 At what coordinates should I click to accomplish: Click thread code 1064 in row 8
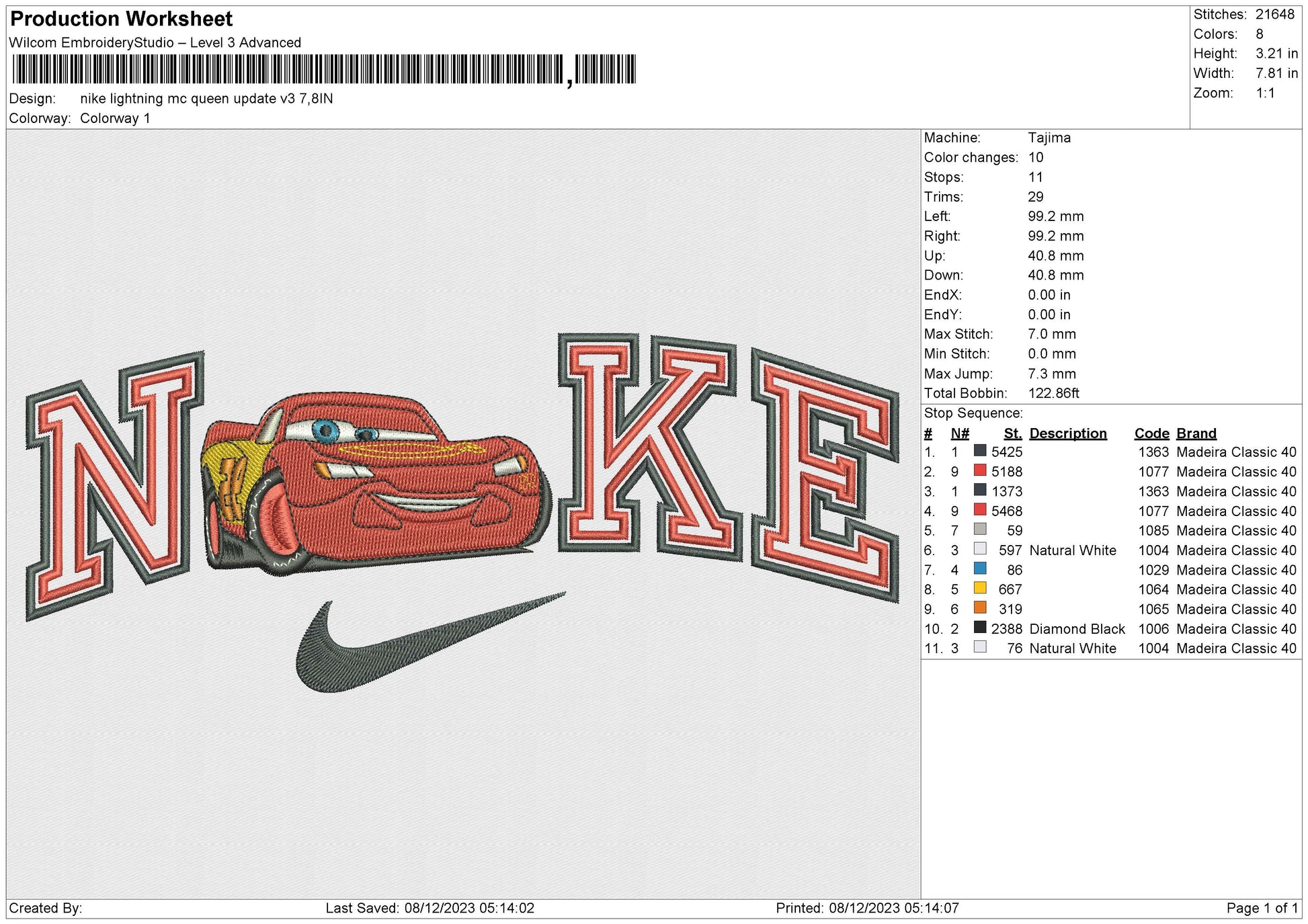click(1153, 589)
